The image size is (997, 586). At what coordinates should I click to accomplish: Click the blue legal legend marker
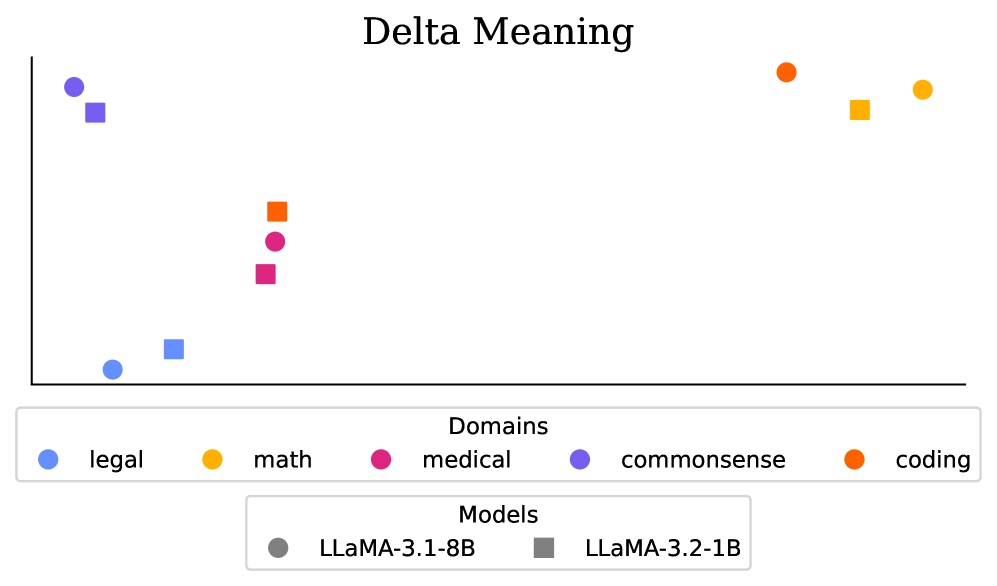click(48, 460)
